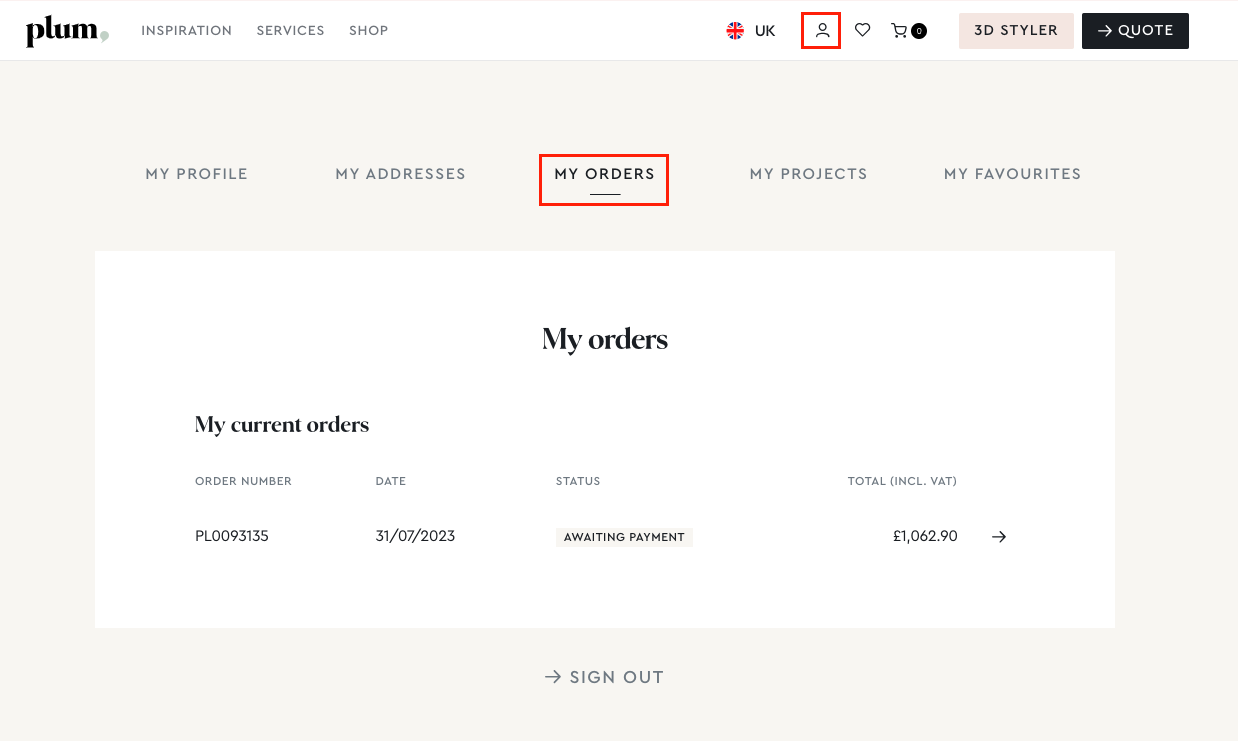
Task: Open the Shop menu
Action: pos(368,31)
